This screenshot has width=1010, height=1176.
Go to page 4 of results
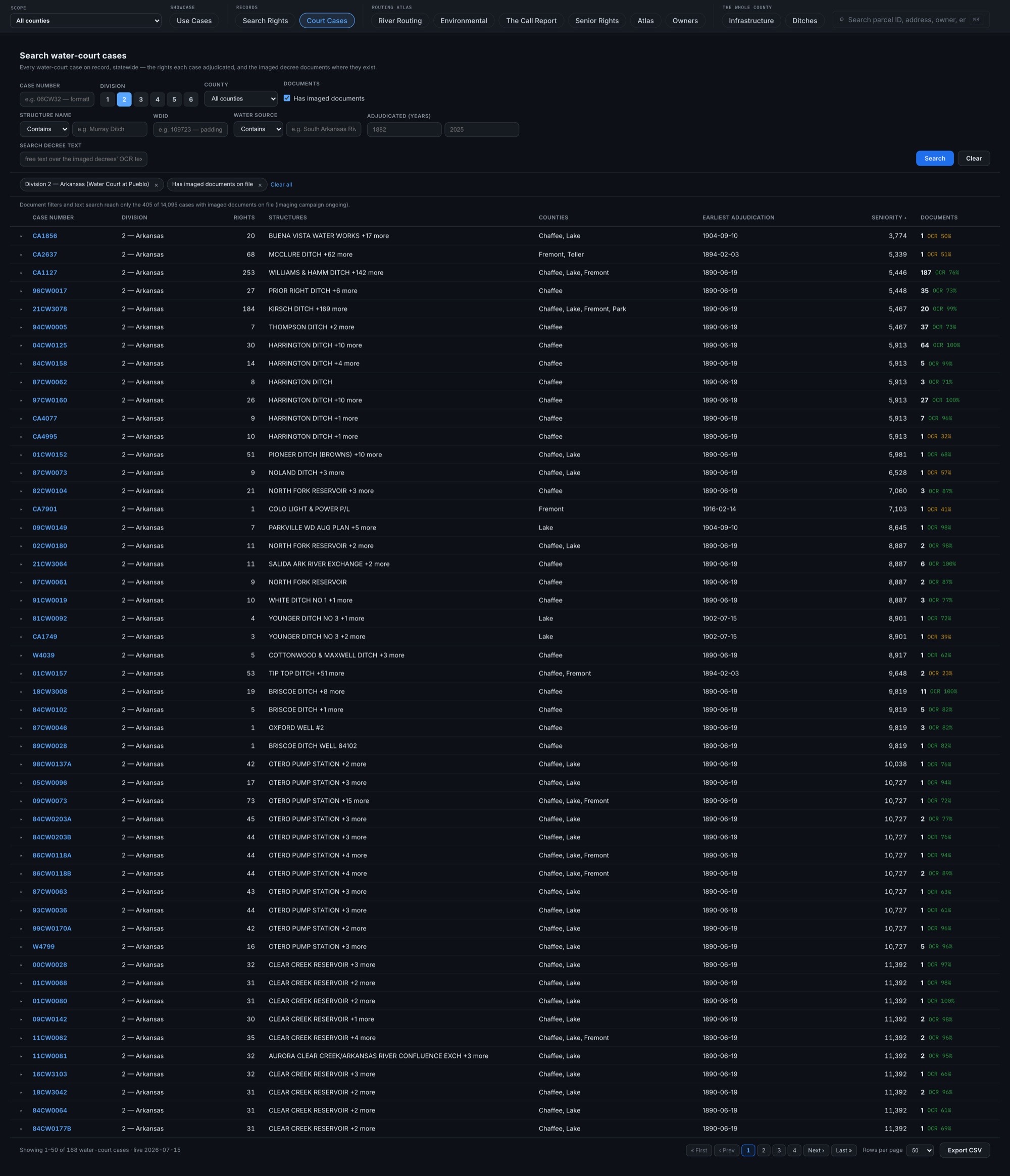[x=794, y=1150]
